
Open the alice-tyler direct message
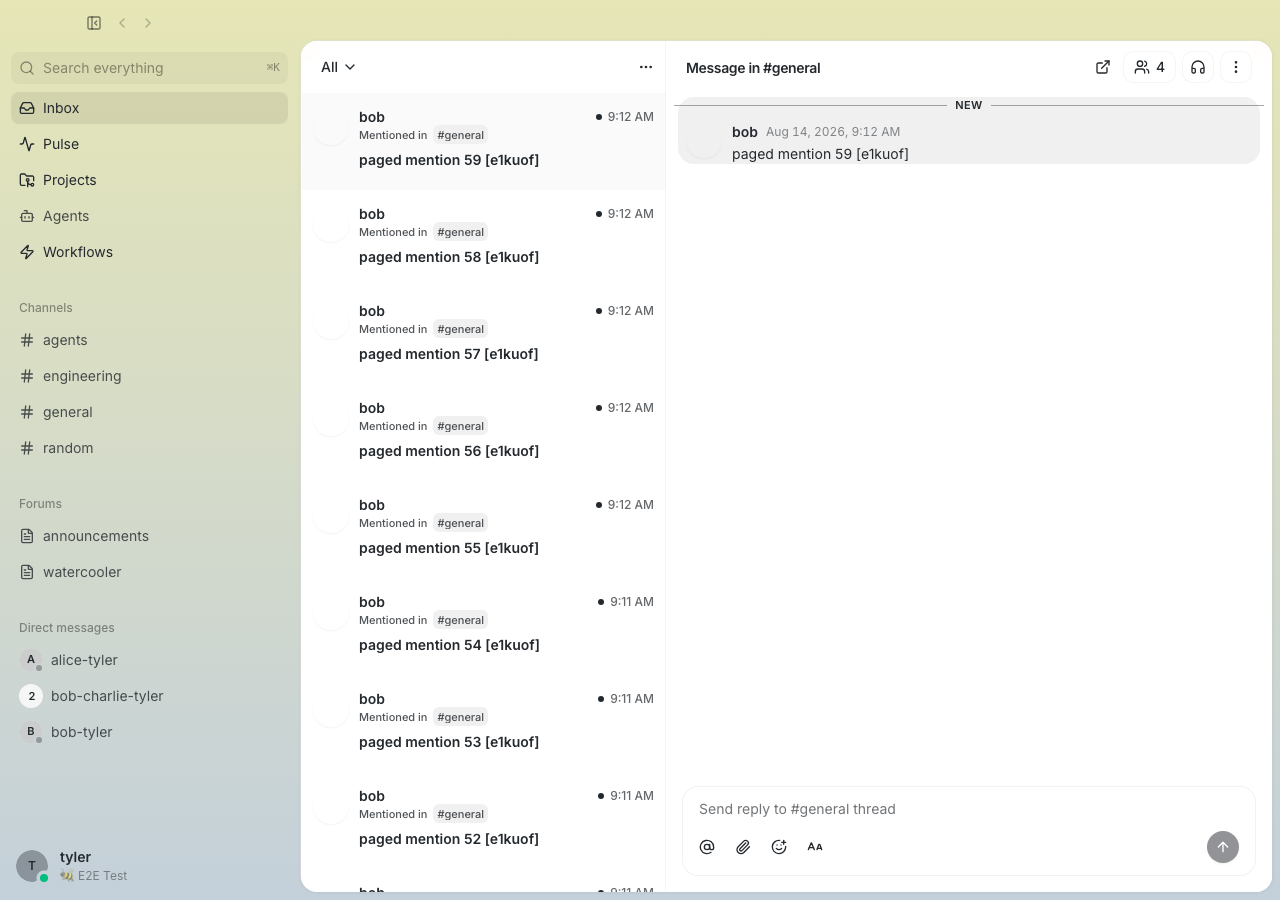pos(149,660)
